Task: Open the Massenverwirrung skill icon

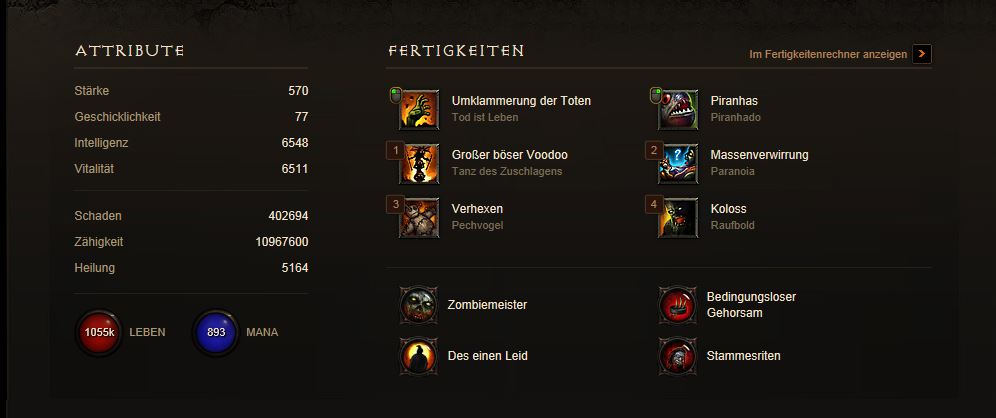Action: pos(678,164)
